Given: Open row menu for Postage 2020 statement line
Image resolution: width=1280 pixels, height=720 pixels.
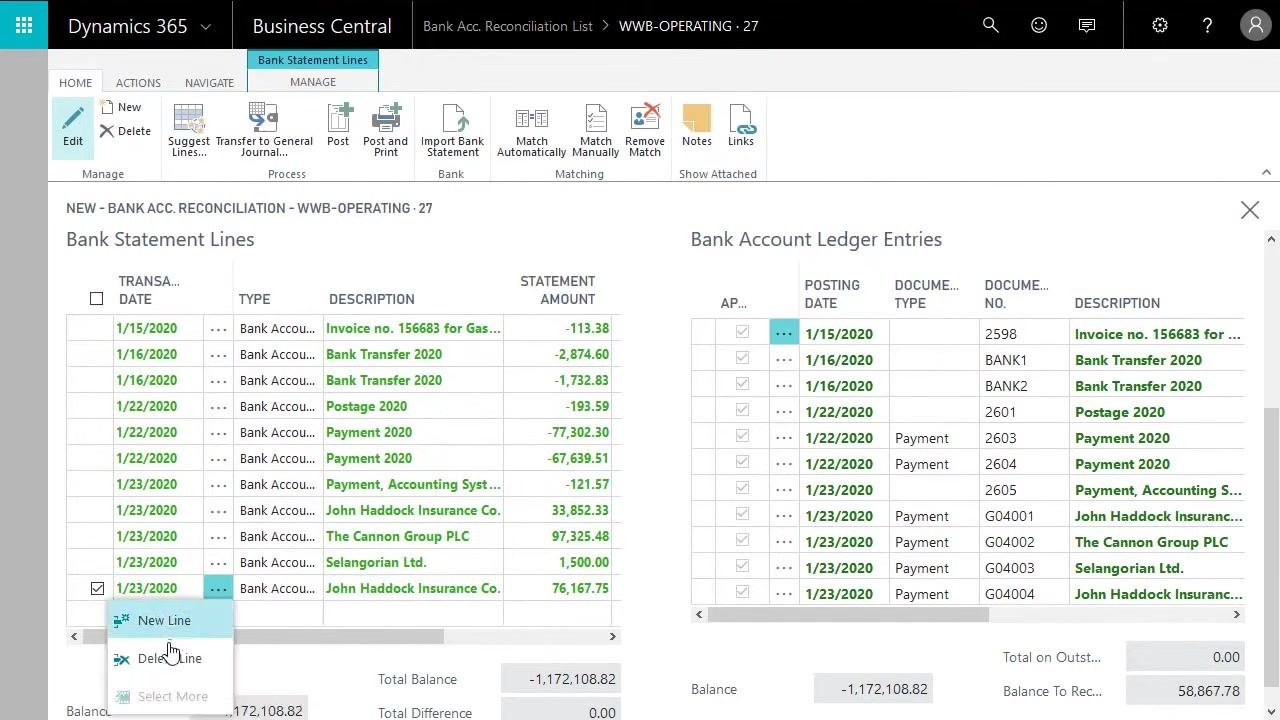Looking at the screenshot, I should coord(218,406).
